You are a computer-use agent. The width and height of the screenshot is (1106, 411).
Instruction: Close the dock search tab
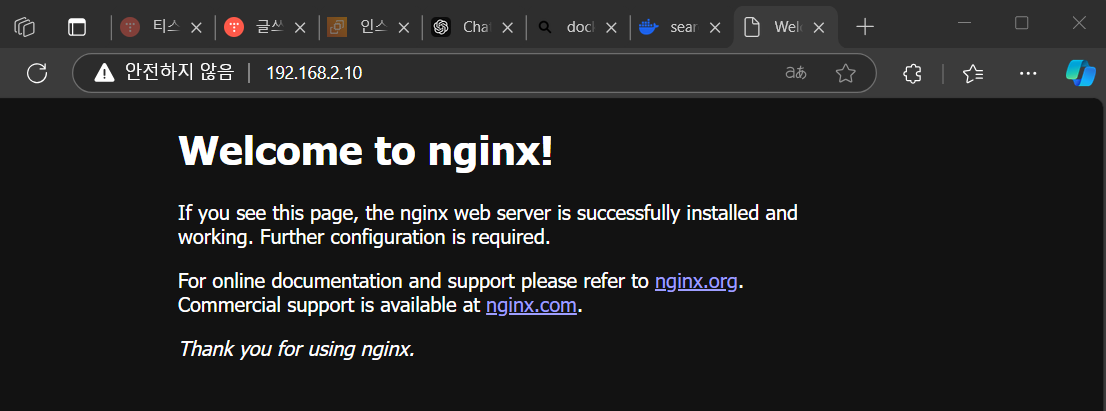612,27
